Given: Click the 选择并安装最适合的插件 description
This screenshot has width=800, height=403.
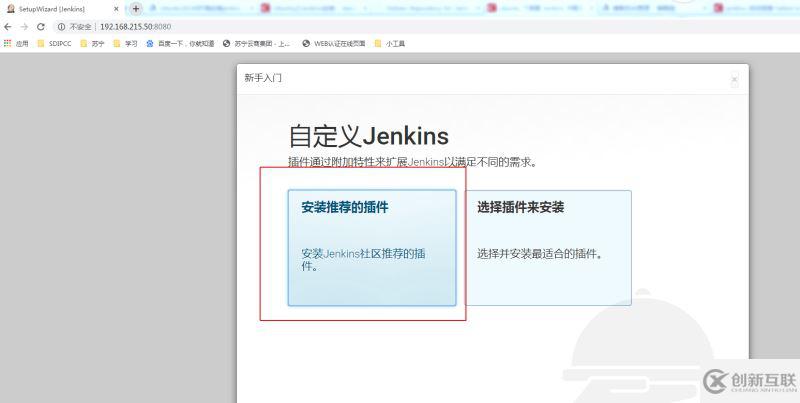Looking at the screenshot, I should tap(540, 254).
